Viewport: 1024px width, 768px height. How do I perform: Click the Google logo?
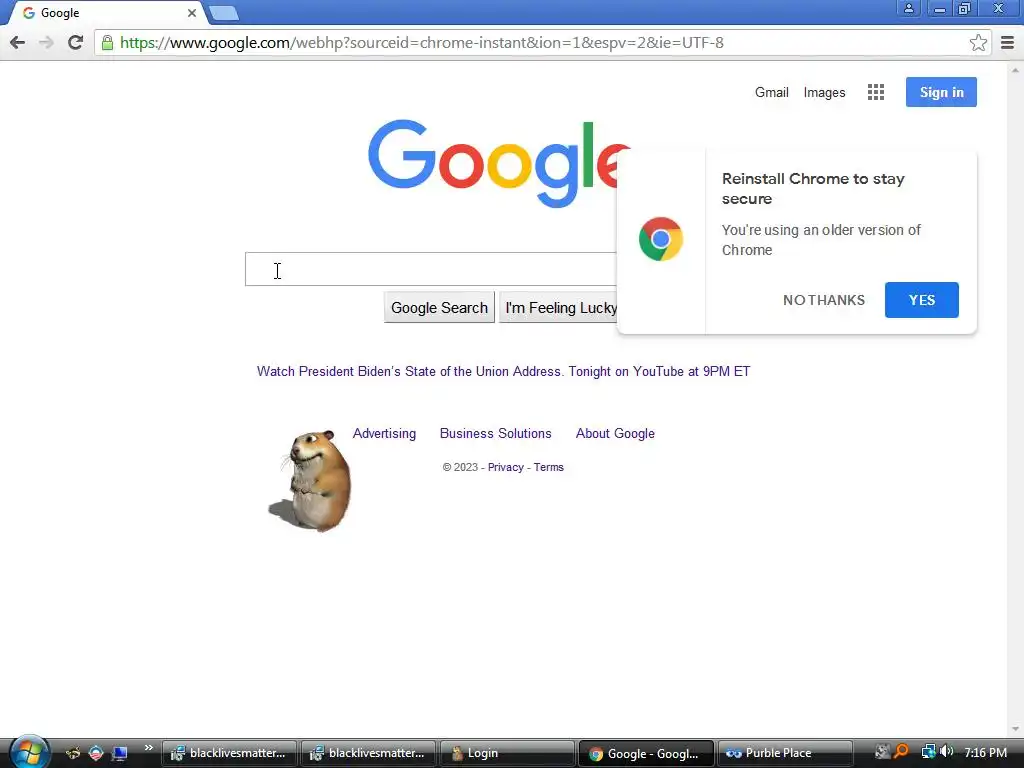tap(499, 163)
